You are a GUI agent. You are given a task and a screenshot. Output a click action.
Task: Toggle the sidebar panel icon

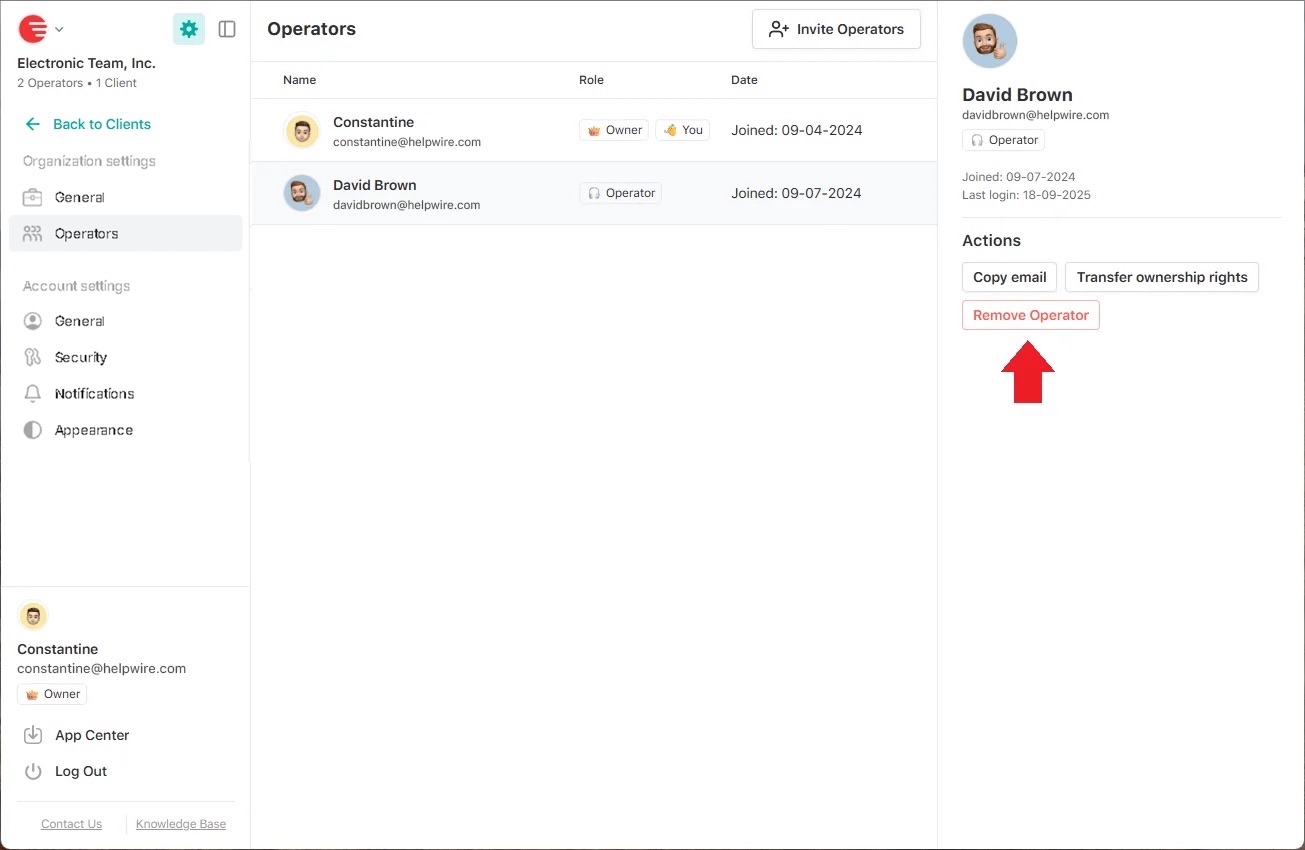pos(227,29)
